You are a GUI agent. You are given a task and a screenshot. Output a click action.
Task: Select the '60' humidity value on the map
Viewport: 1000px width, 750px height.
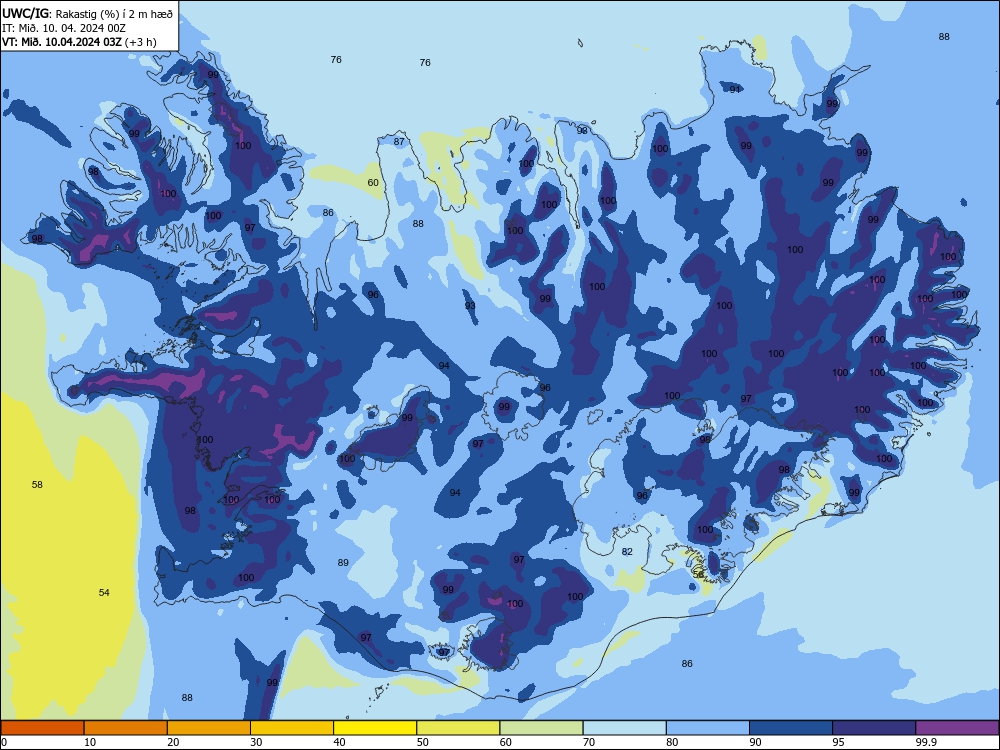point(373,182)
